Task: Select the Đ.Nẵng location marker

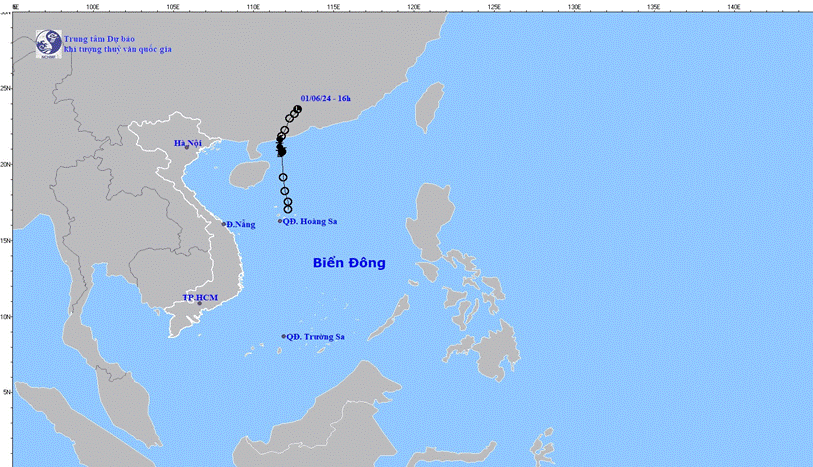Action: [224, 224]
